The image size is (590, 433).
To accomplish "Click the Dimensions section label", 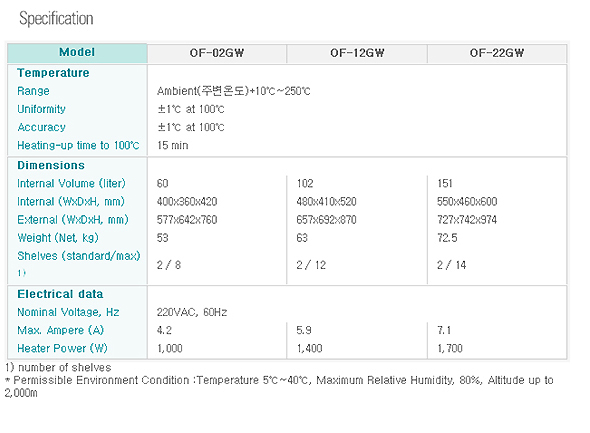I will pyautogui.click(x=51, y=165).
